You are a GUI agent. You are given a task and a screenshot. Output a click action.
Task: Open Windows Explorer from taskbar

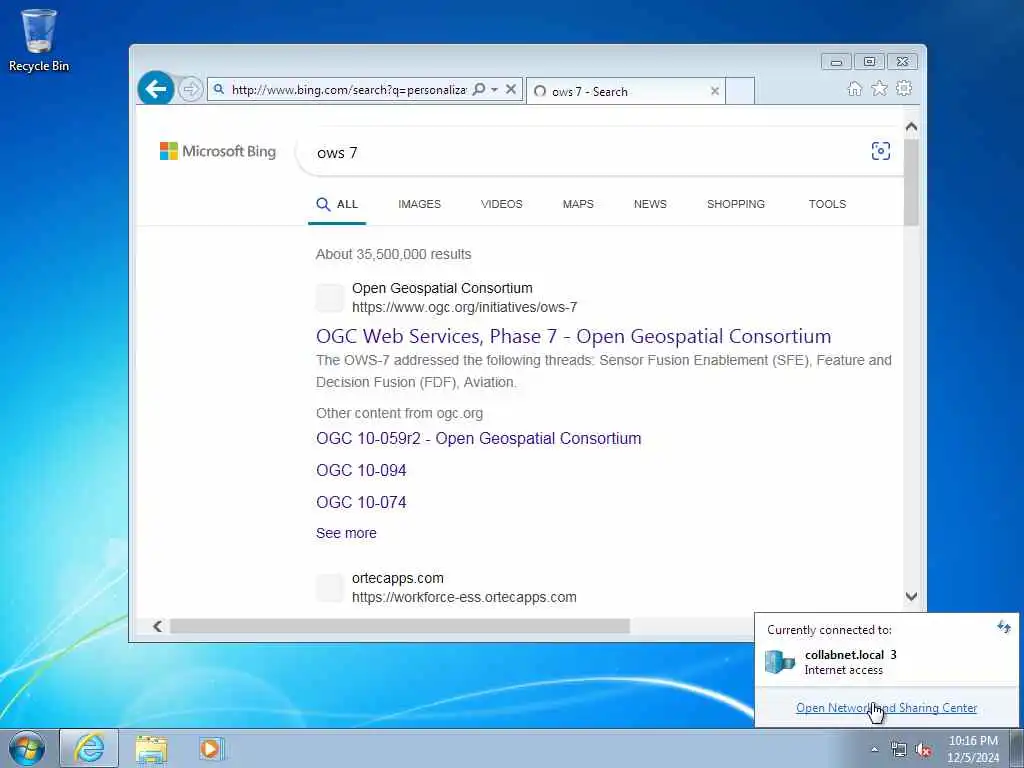tap(152, 748)
